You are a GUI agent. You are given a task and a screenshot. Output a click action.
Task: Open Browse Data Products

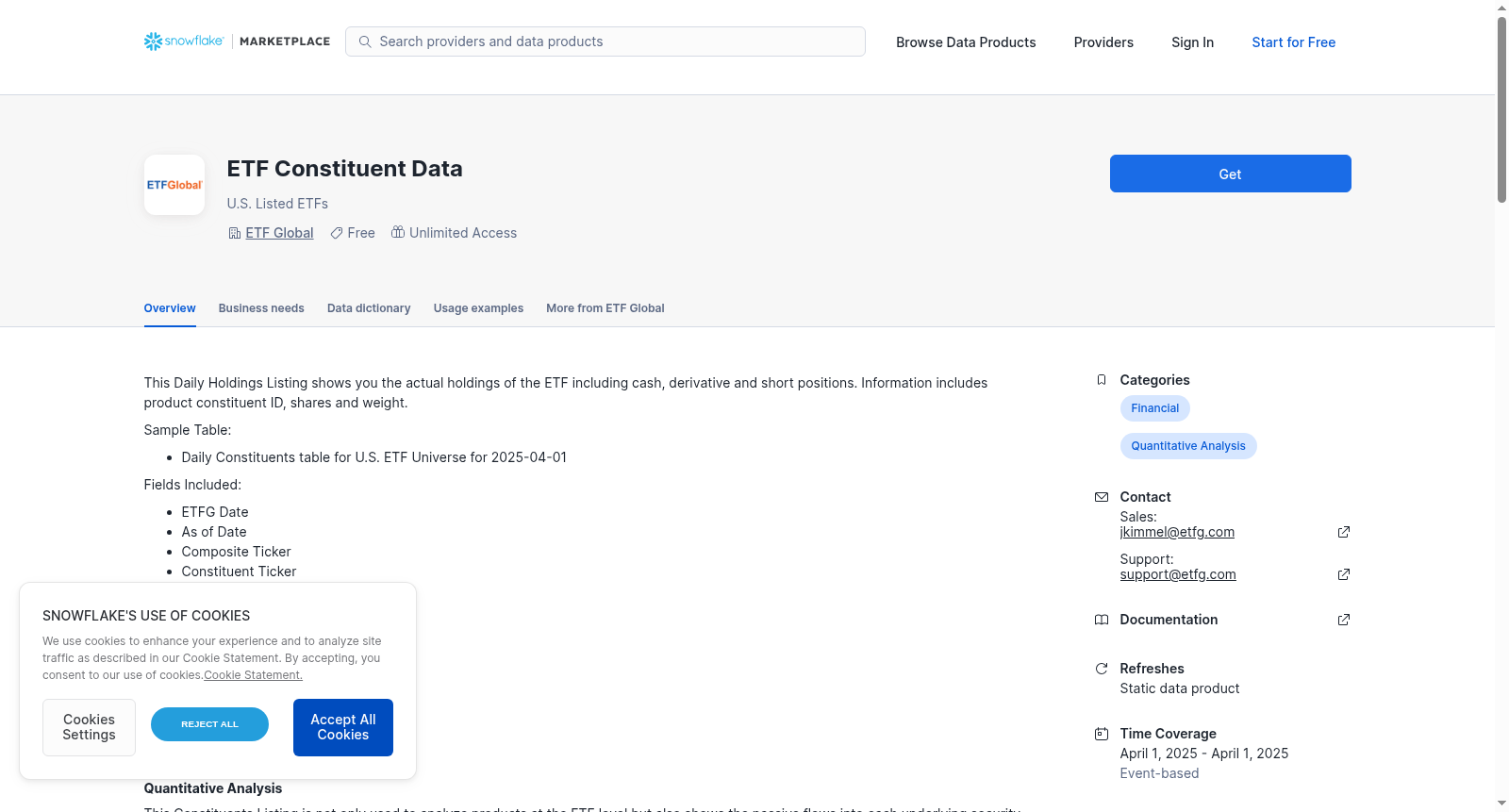(966, 42)
